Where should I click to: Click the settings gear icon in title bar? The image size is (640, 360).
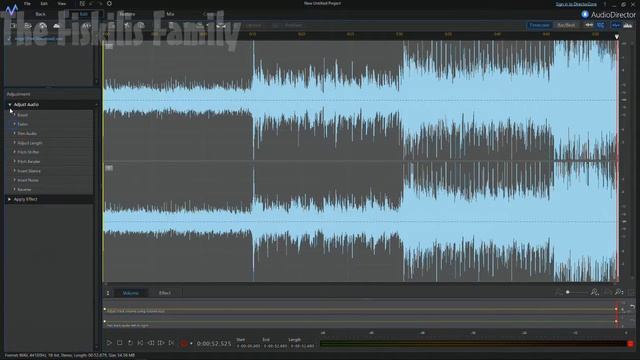coord(109,4)
